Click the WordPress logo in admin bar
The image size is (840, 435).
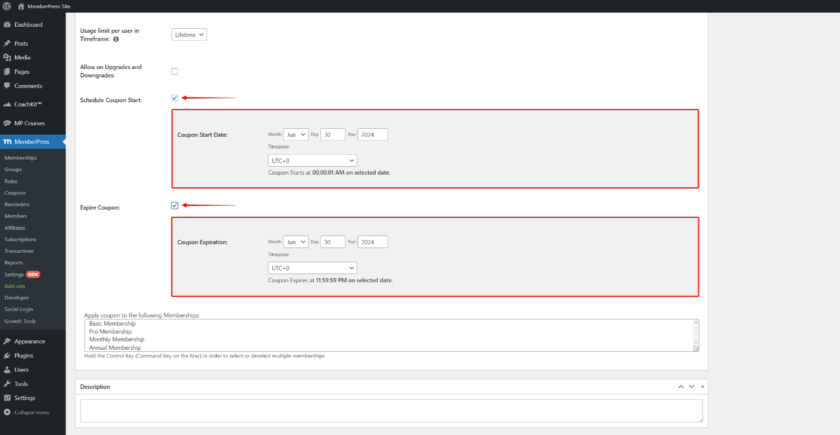[x=6, y=6]
